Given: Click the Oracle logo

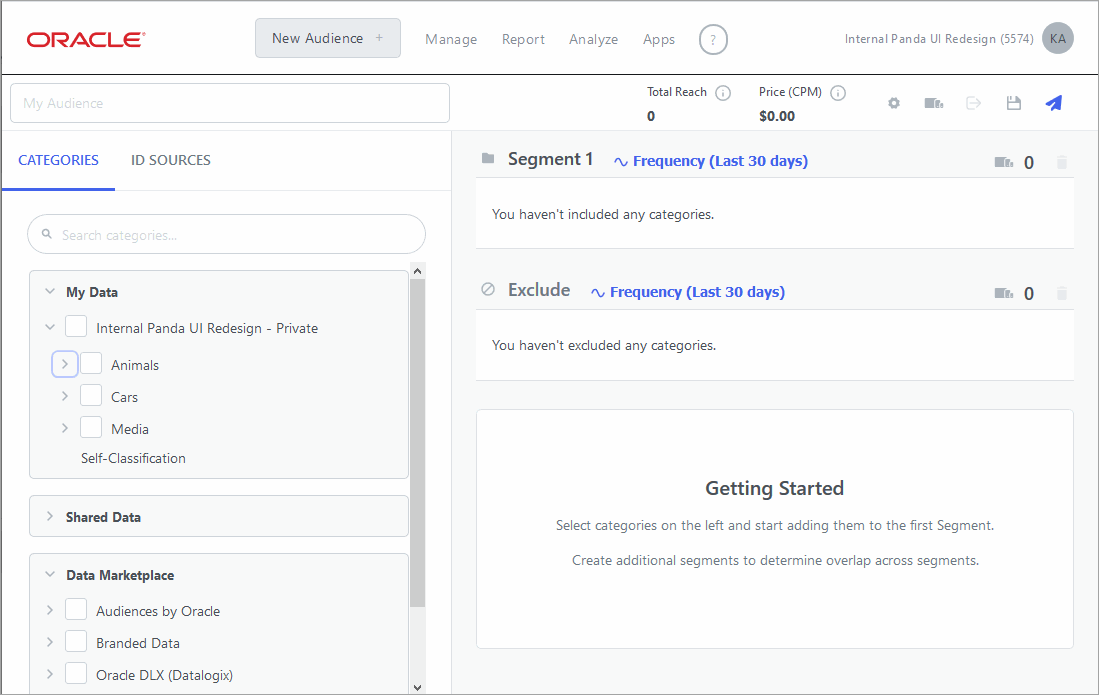Looking at the screenshot, I should click(x=86, y=39).
